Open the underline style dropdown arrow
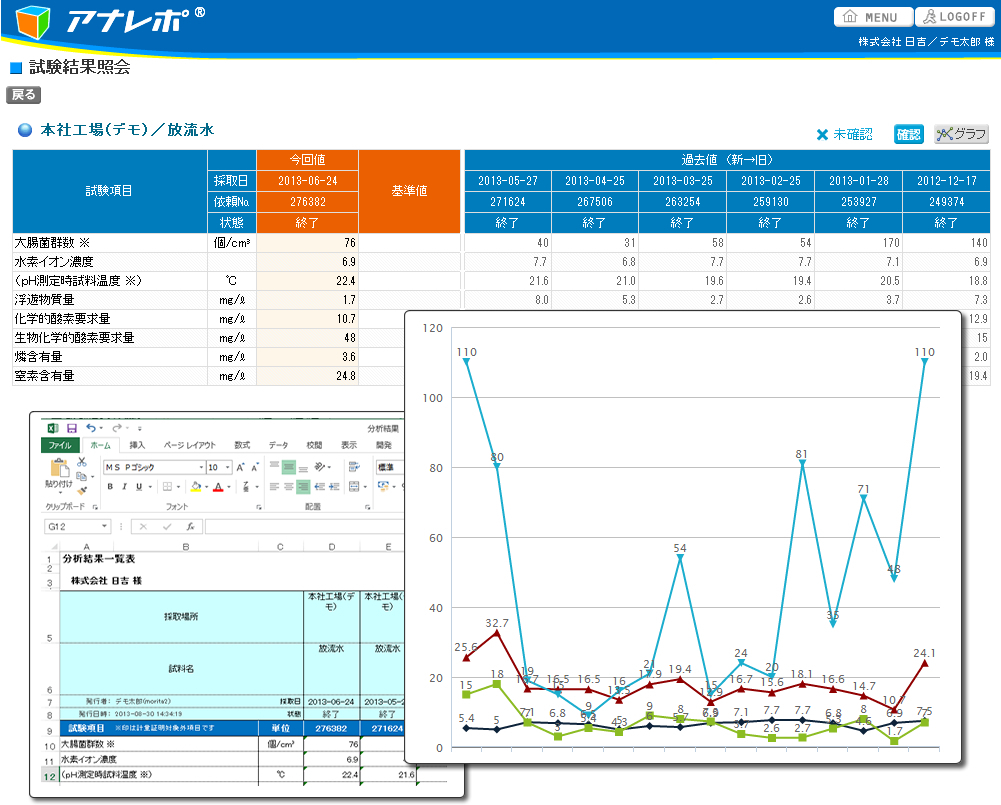Viewport: 1001px width, 805px height. (150, 487)
